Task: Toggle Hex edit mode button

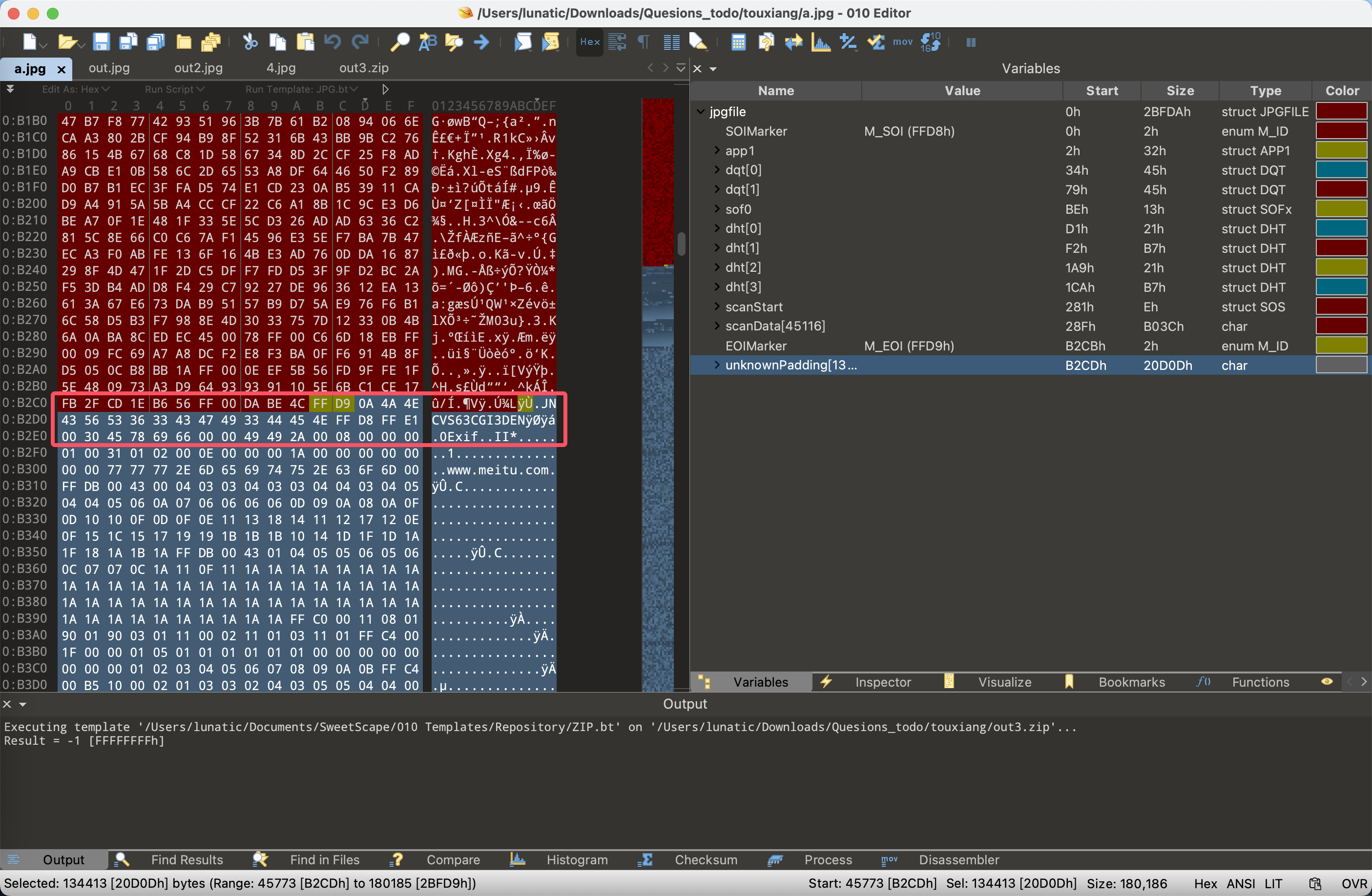Action: point(590,42)
